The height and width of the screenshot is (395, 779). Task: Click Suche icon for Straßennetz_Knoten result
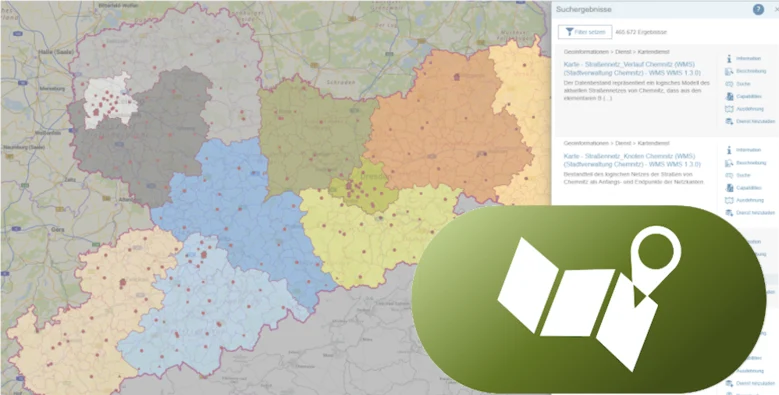click(x=738, y=175)
